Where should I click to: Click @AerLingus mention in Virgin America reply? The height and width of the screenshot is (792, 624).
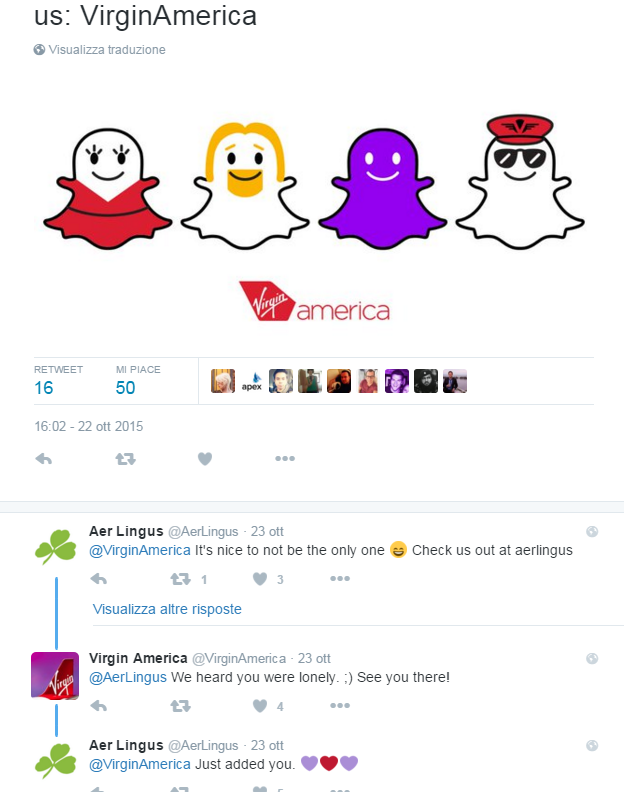tap(128, 677)
